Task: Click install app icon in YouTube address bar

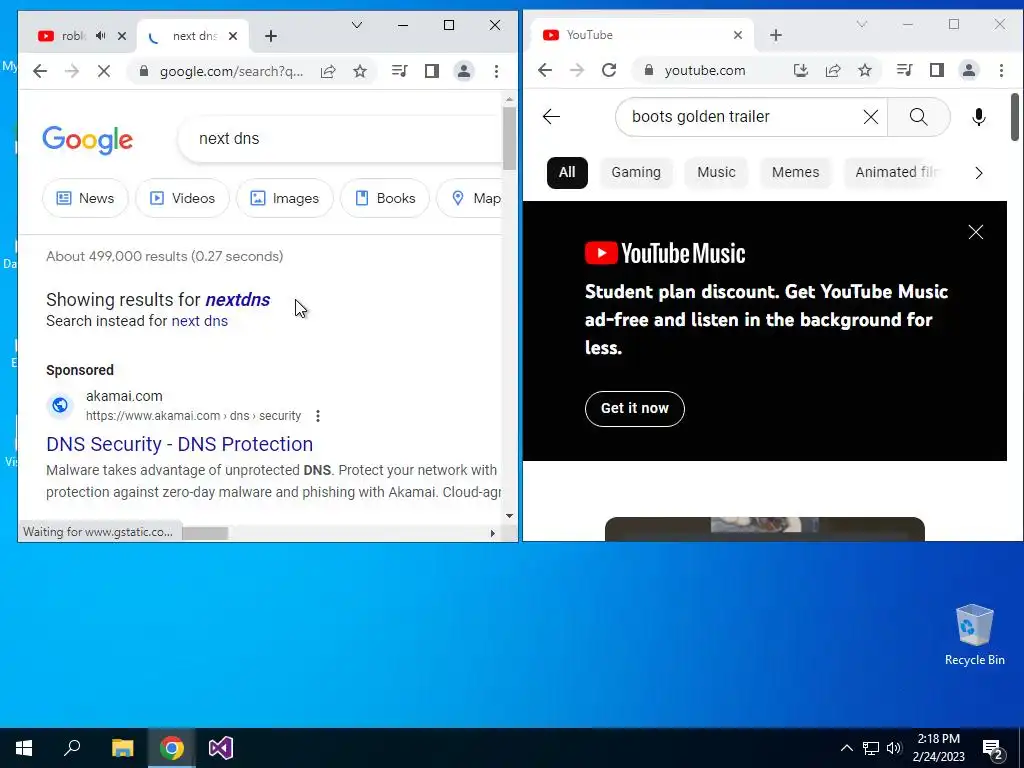Action: 801,71
